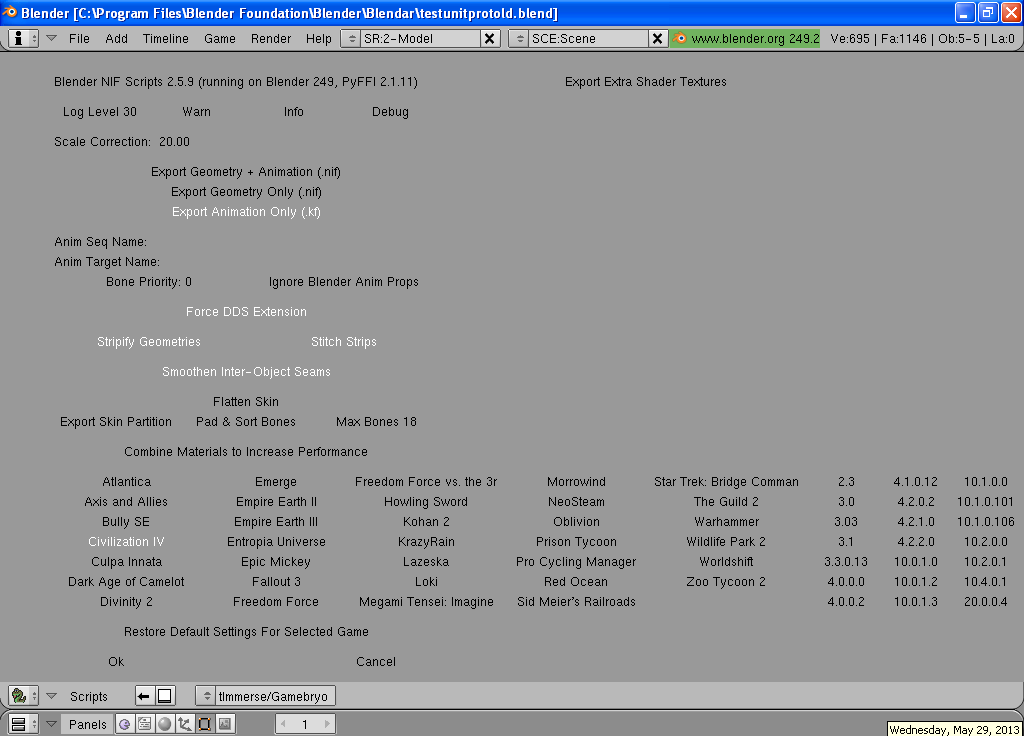The height and width of the screenshot is (736, 1024).
Task: Click the Blender logo next to www.blender.org
Action: click(x=680, y=39)
